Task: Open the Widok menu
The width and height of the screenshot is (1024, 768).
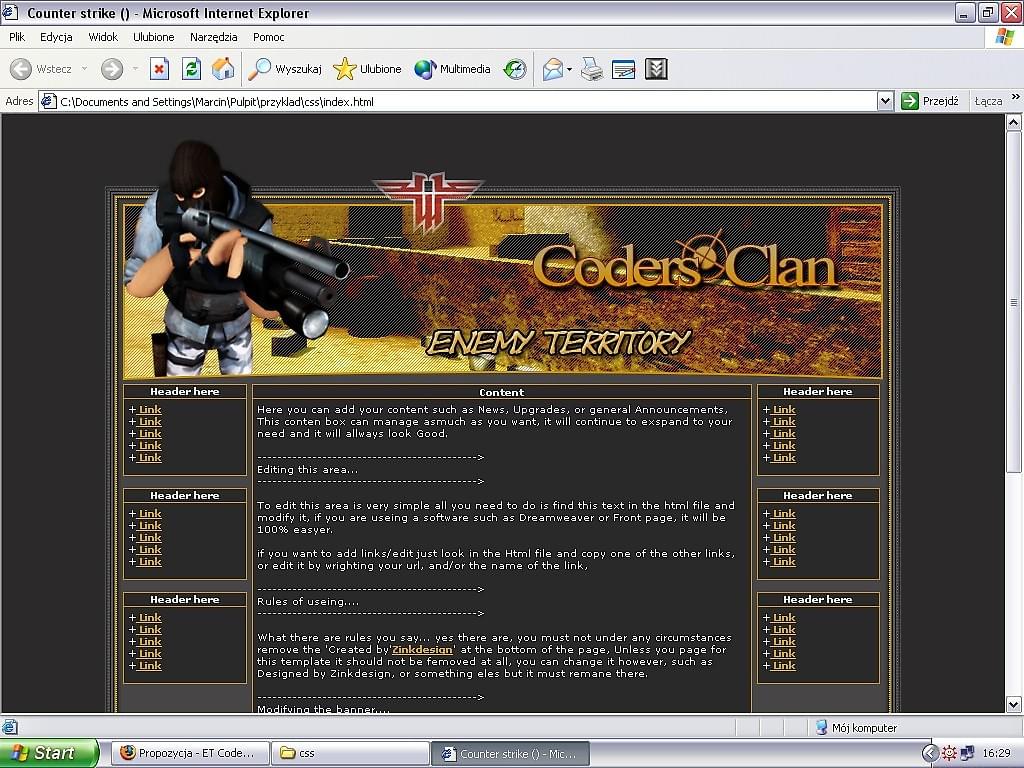Action: point(103,37)
